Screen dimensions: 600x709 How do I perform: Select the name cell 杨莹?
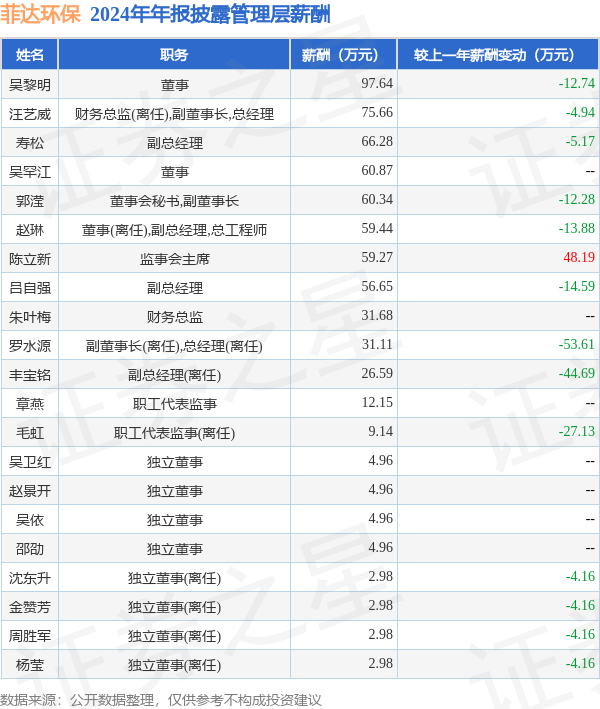click(x=30, y=664)
